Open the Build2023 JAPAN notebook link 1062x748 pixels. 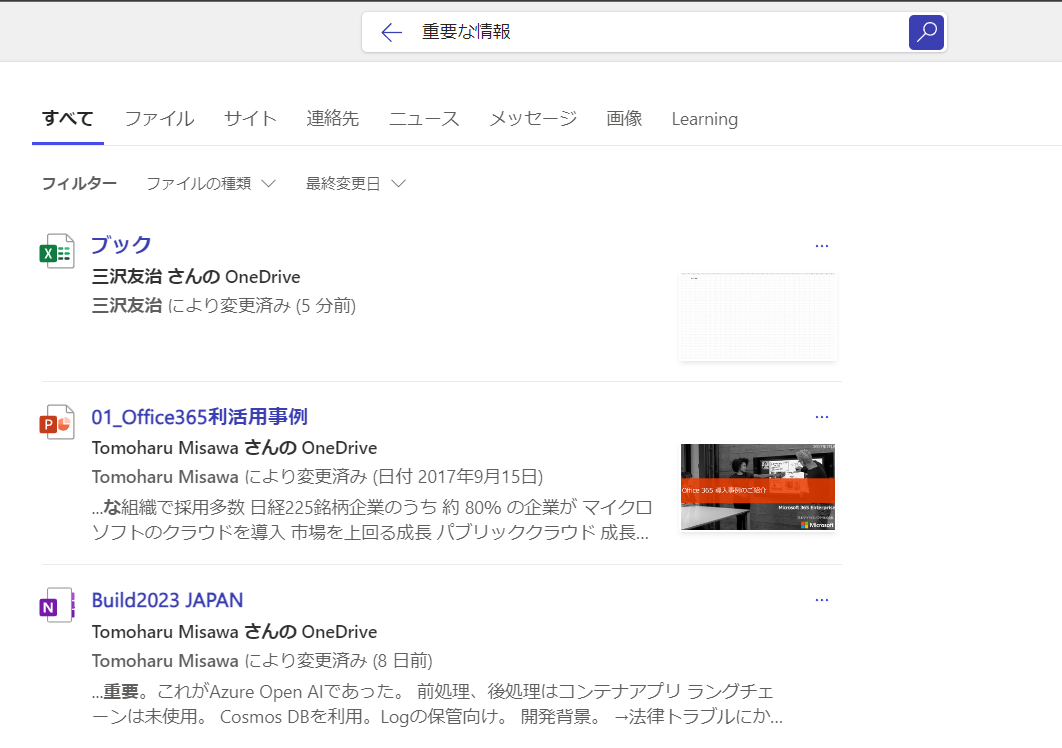click(x=167, y=600)
